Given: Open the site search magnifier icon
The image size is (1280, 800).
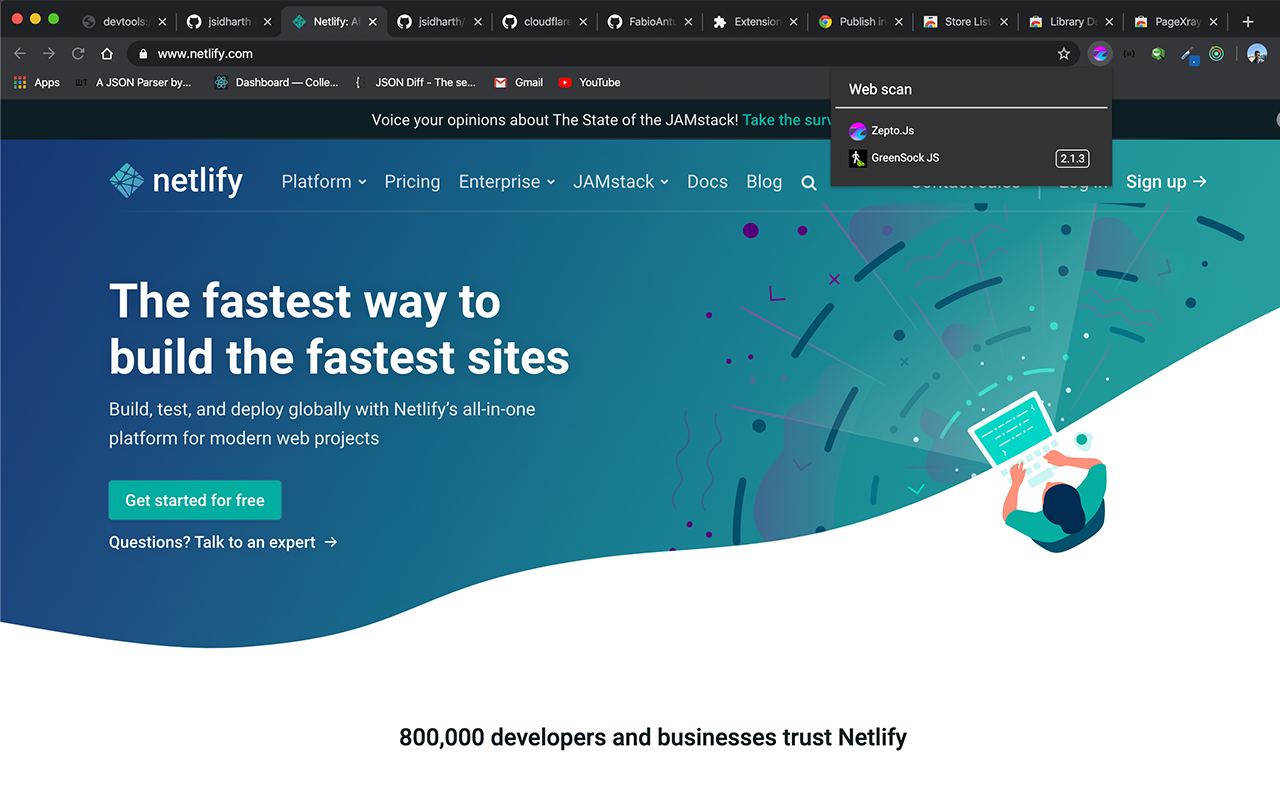Looking at the screenshot, I should point(809,183).
